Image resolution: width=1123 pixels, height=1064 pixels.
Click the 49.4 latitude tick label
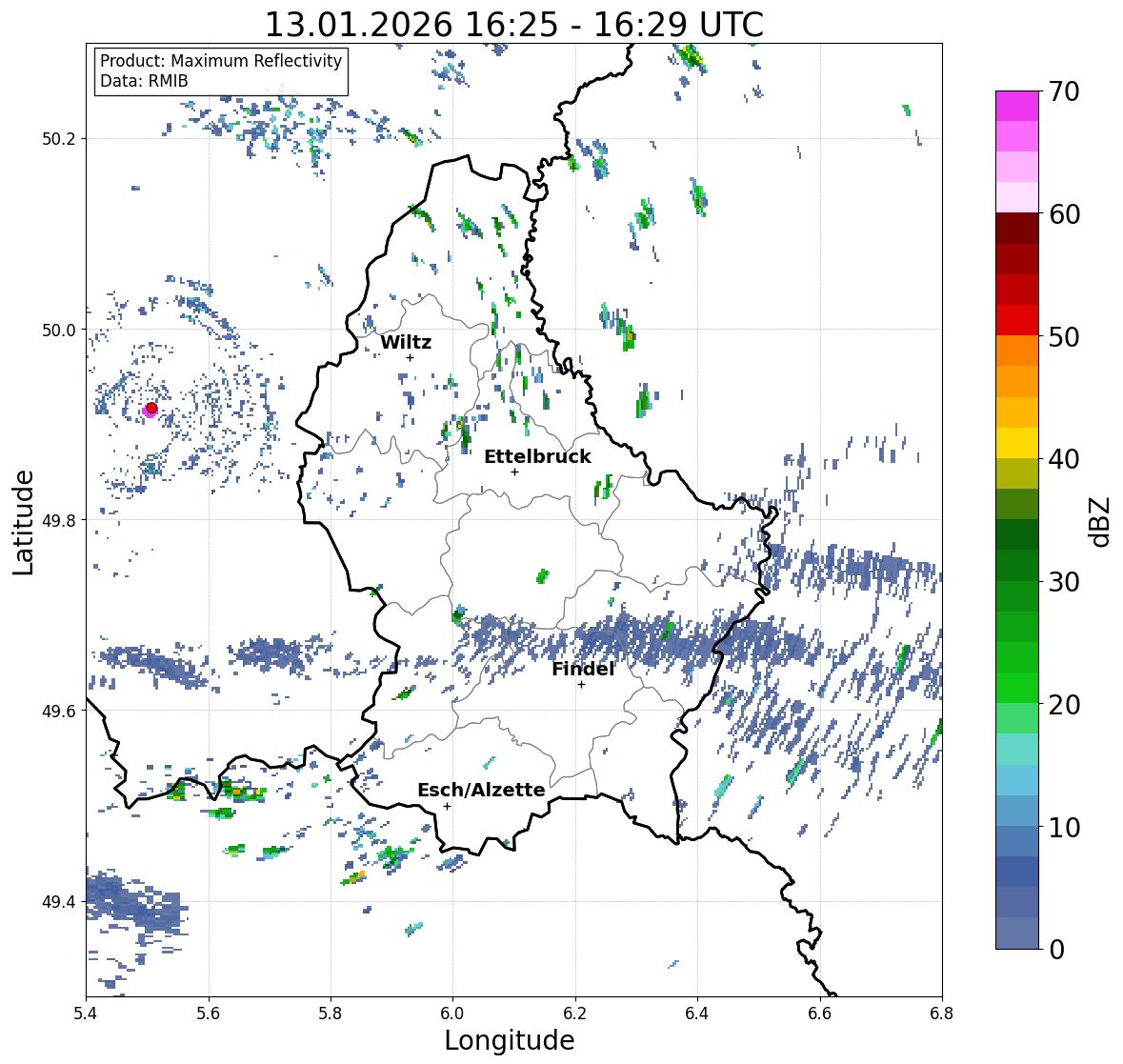coord(59,902)
